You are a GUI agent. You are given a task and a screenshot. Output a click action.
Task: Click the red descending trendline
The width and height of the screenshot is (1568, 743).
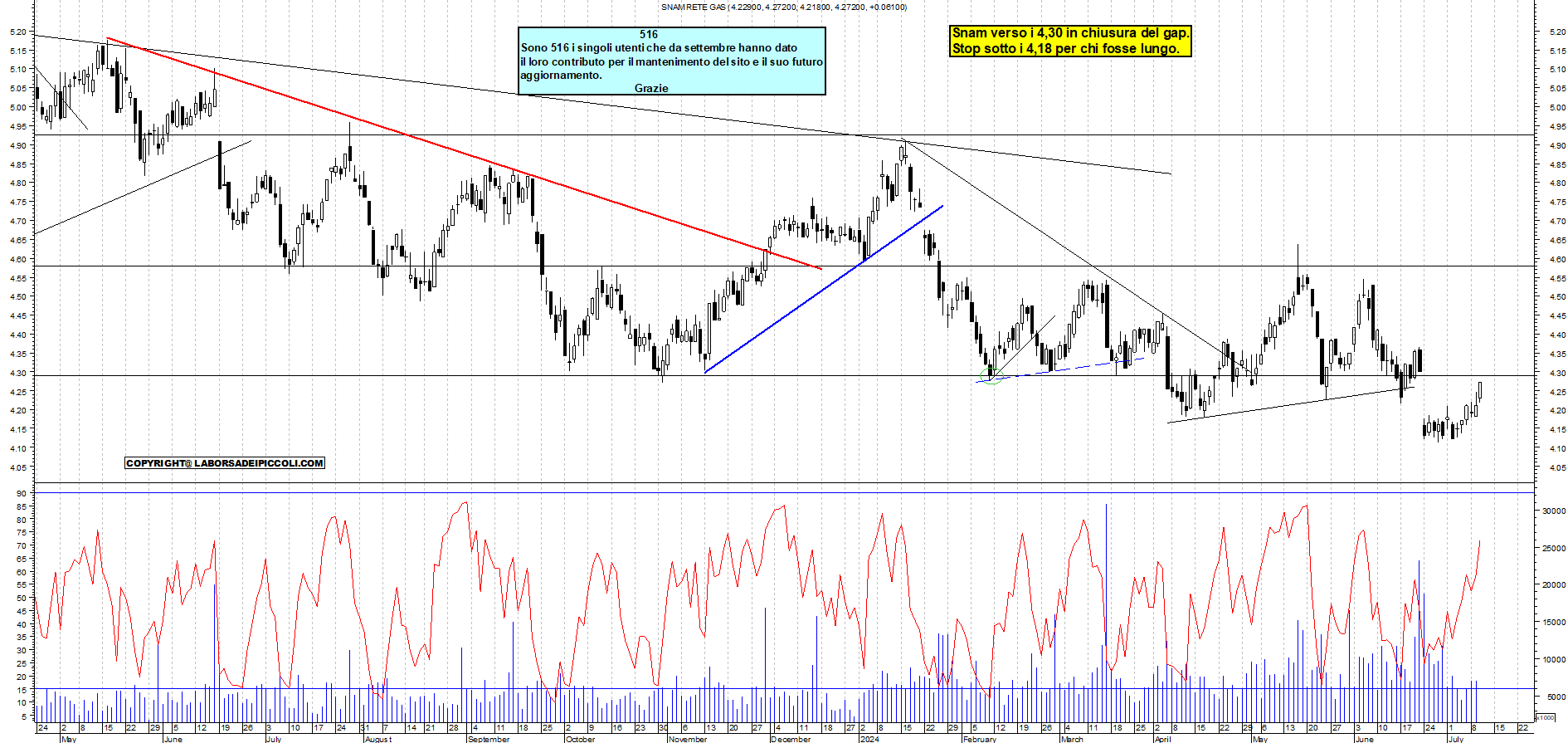tap(465, 154)
